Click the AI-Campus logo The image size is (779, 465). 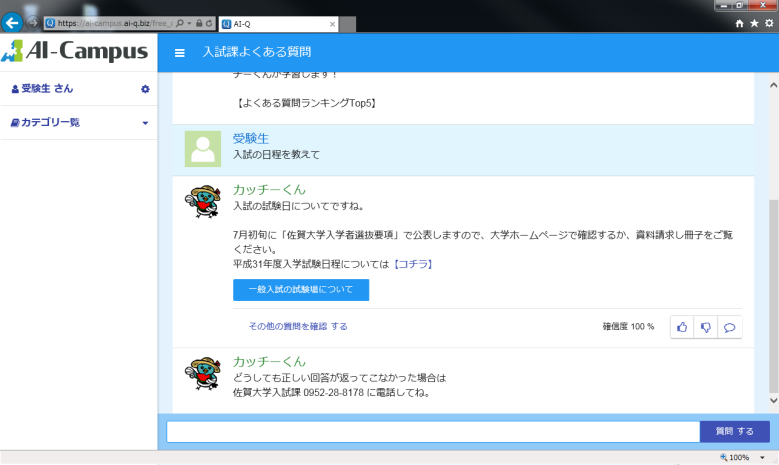point(75,51)
